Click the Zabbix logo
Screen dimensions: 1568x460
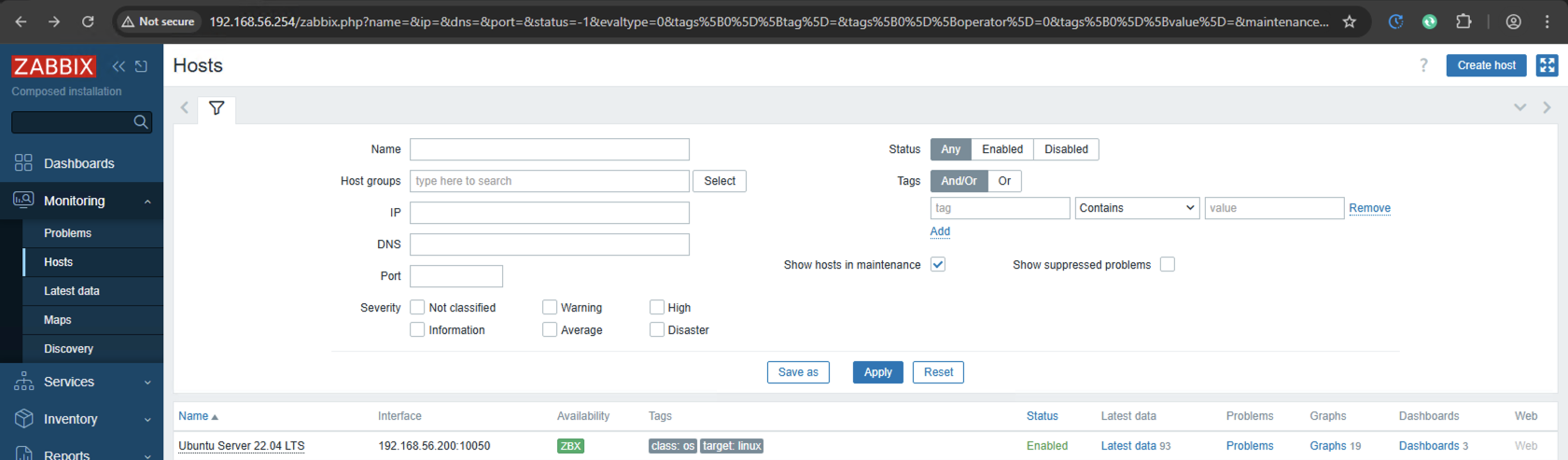tap(53, 66)
